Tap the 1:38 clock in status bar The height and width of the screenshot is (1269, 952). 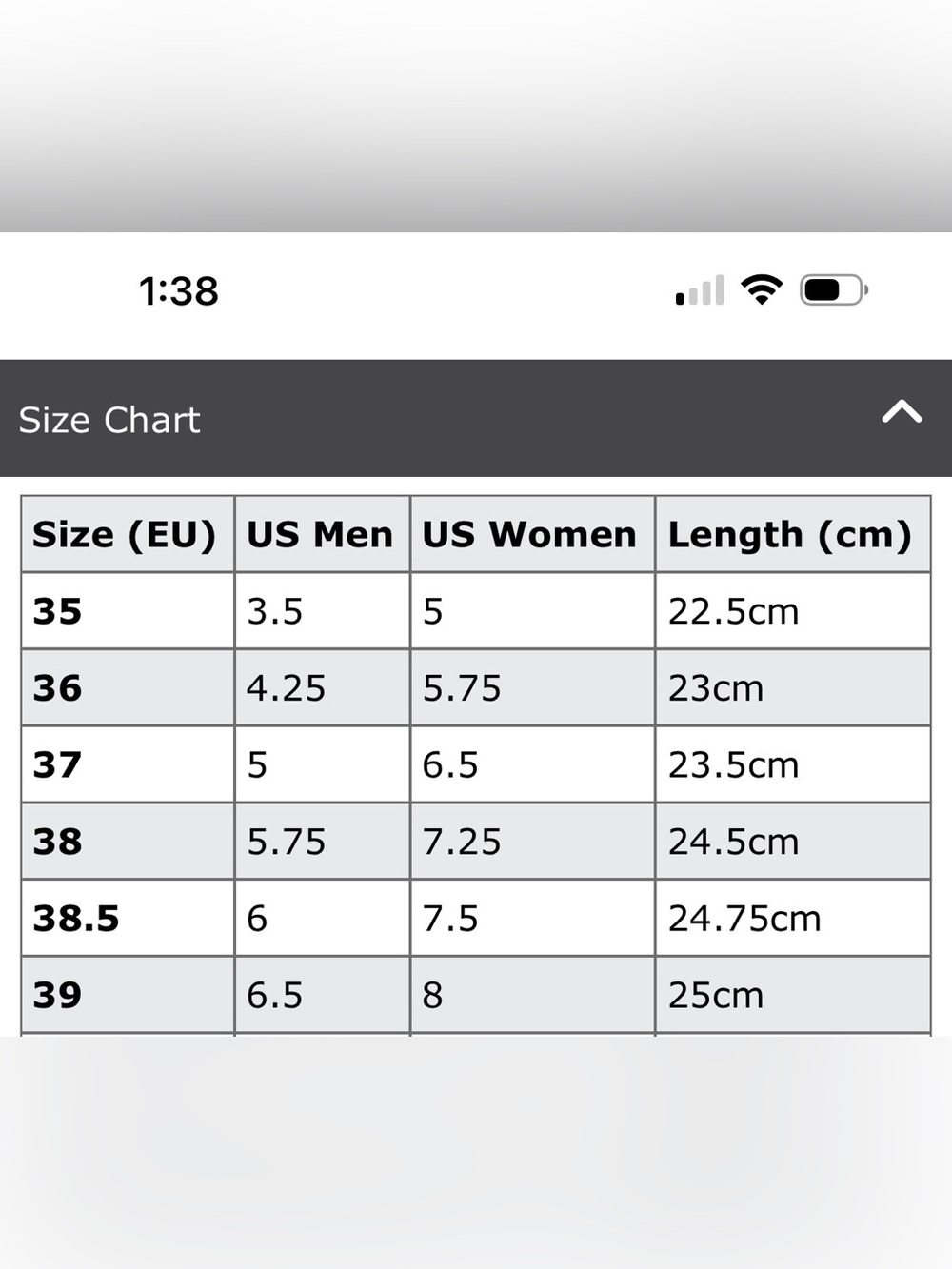coord(178,290)
